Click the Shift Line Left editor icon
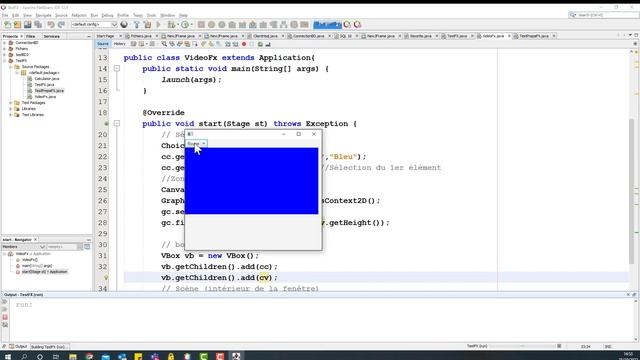Viewport: 640px width, 360px height. (228, 44)
